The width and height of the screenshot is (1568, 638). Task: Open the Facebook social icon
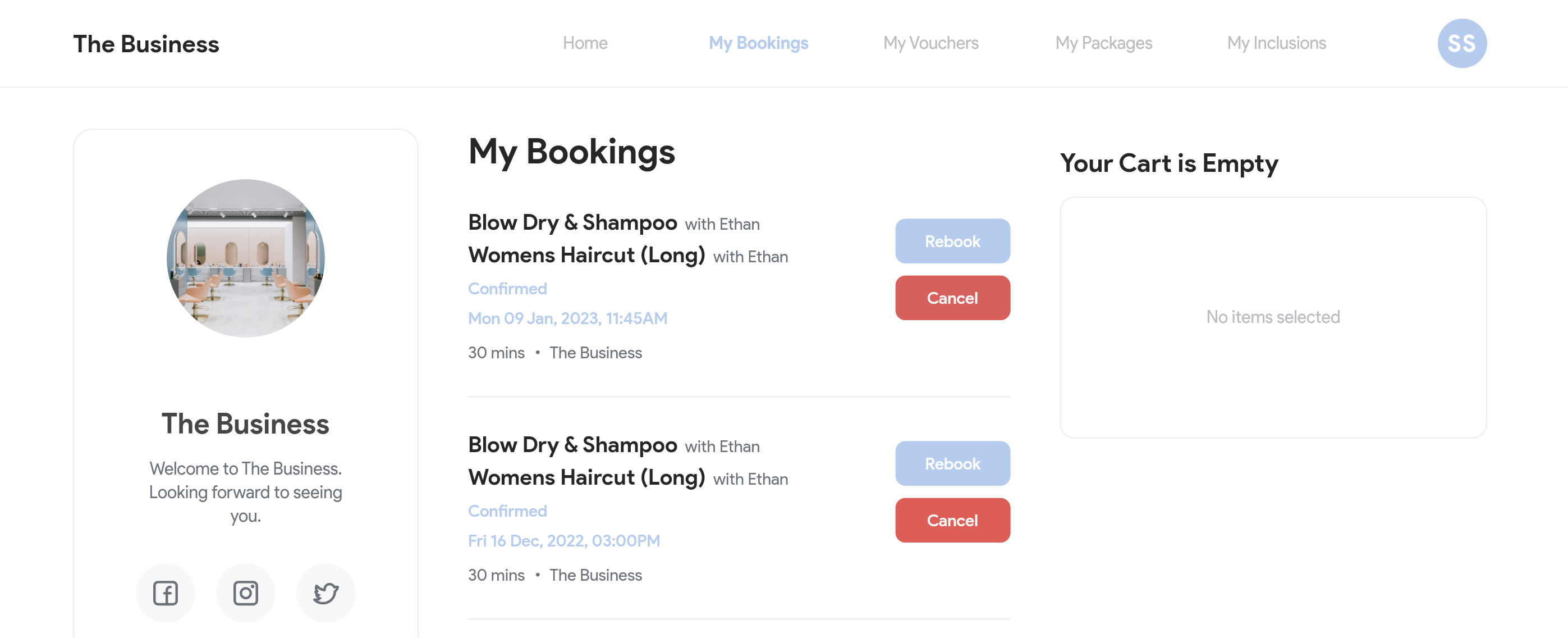pos(166,593)
